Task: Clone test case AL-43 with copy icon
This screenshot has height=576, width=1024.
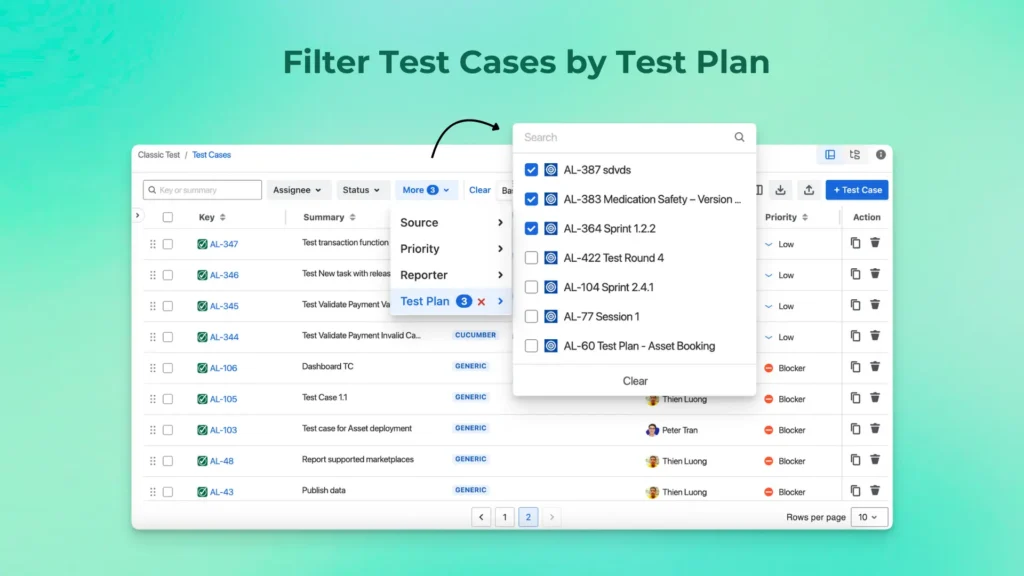Action: point(856,490)
